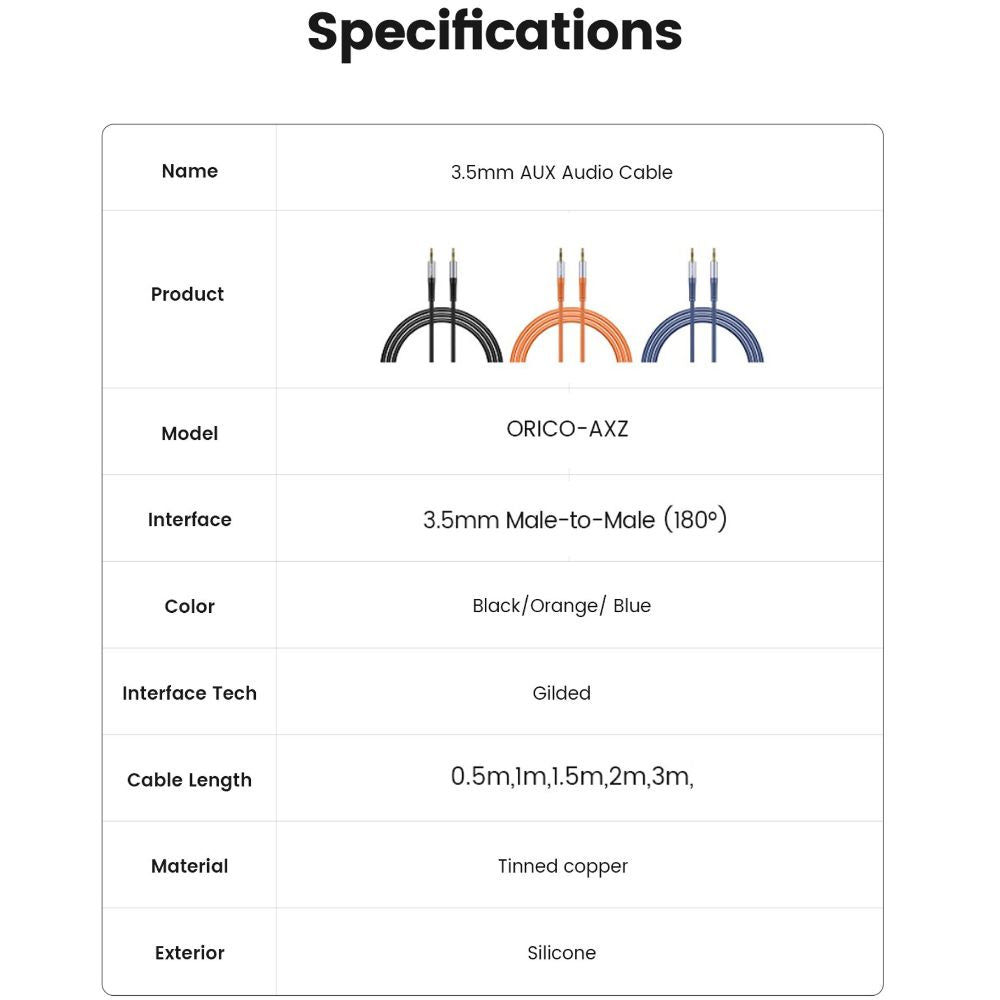Image resolution: width=1000 pixels, height=1000 pixels.
Task: Click the Product row label
Action: pyautogui.click(x=187, y=294)
